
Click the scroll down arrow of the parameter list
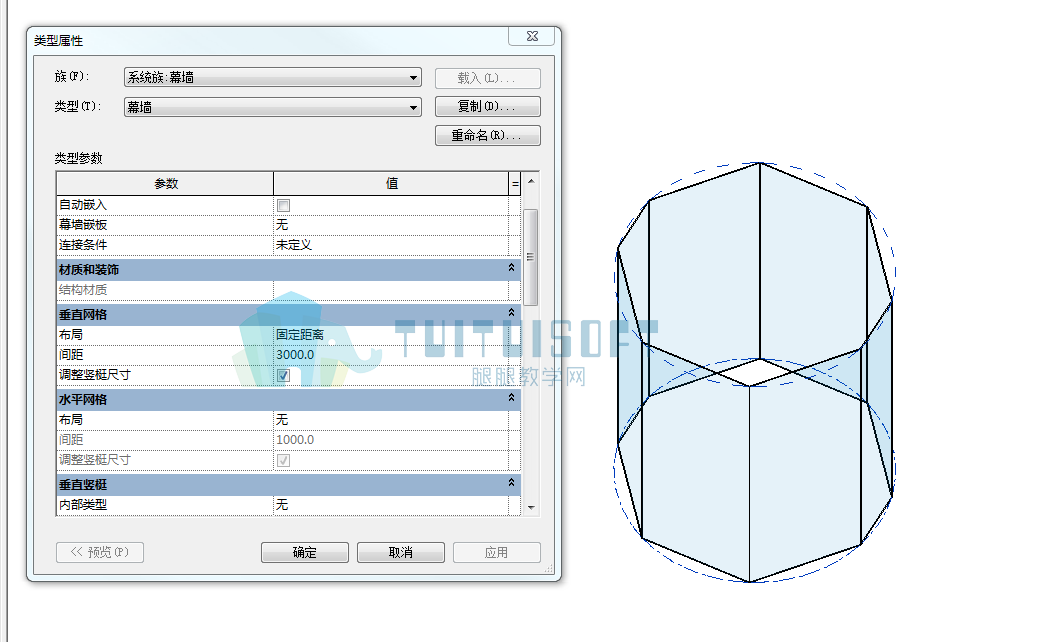tap(531, 507)
